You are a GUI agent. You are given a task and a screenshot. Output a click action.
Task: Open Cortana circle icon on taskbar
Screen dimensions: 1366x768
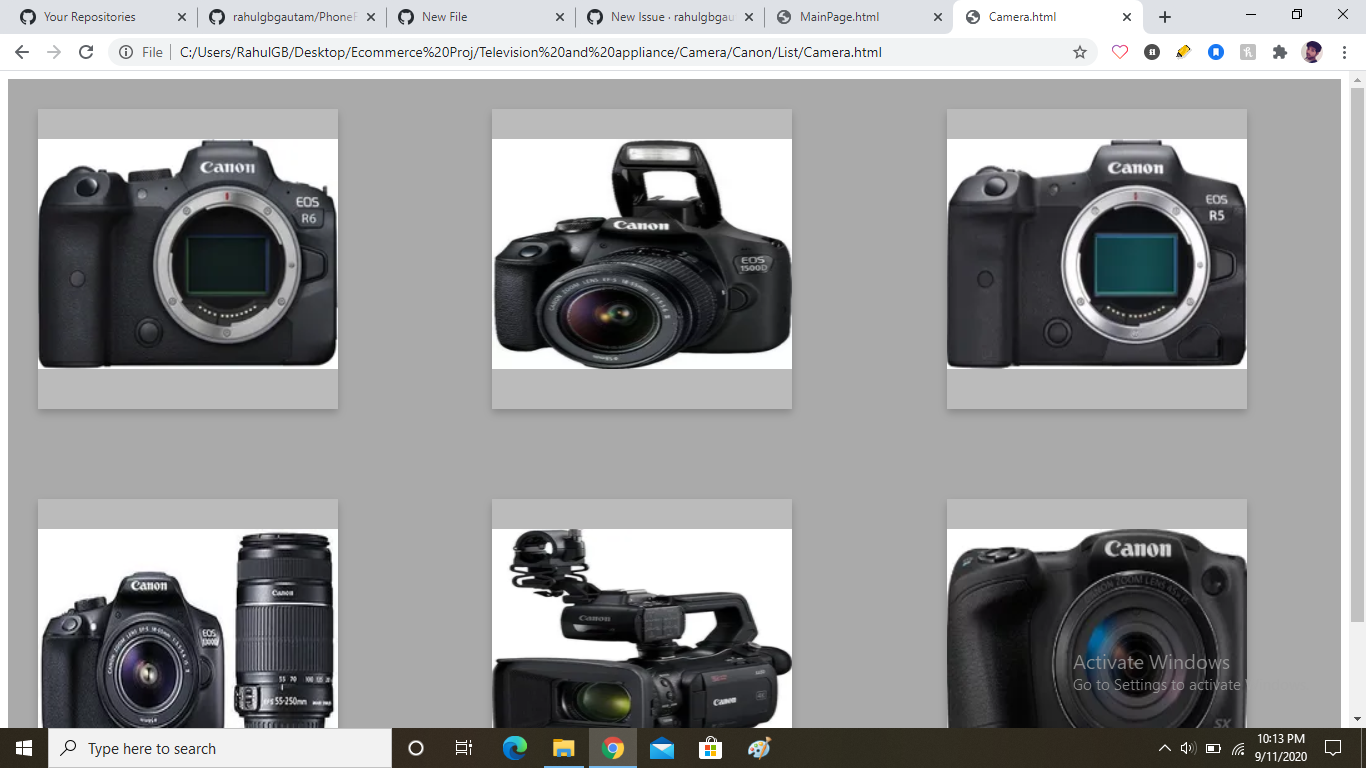click(x=416, y=748)
